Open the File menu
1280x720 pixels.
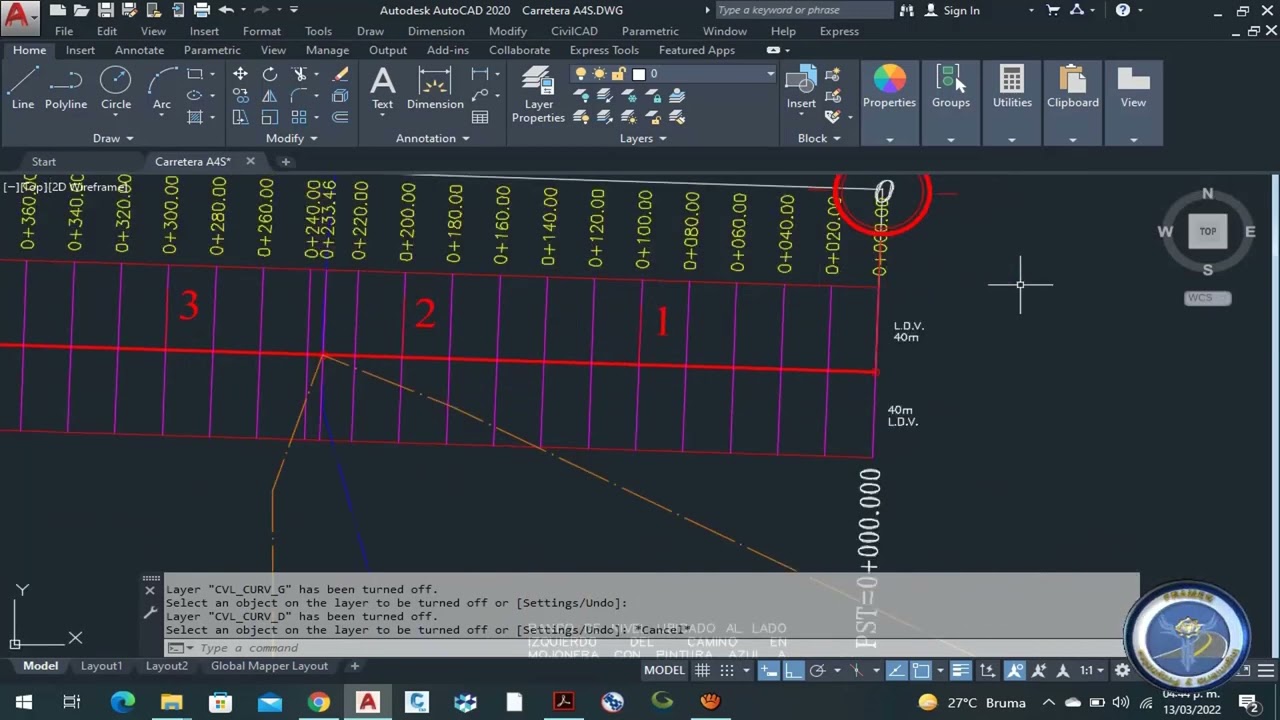tap(64, 31)
